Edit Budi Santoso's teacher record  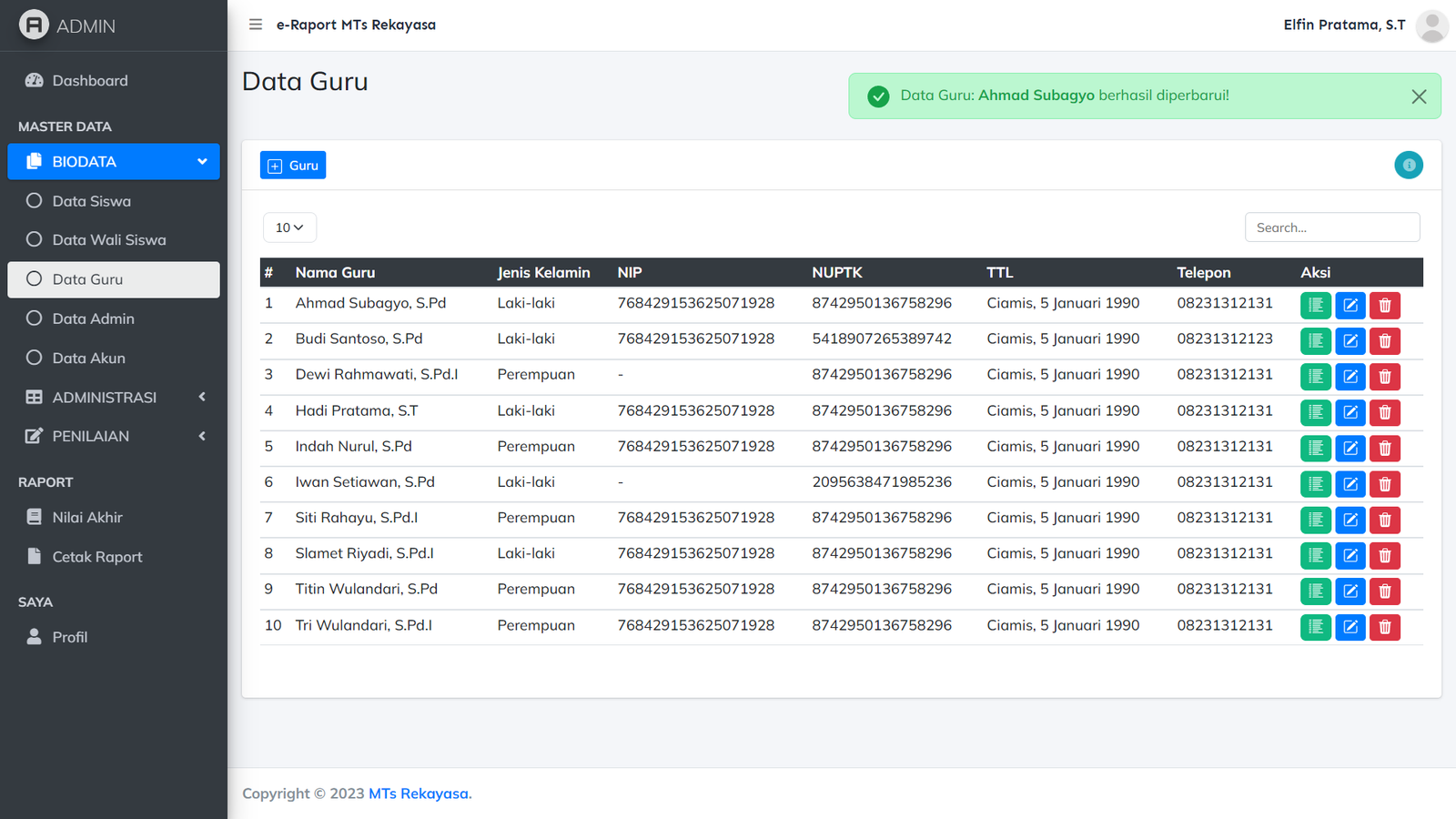(1350, 341)
